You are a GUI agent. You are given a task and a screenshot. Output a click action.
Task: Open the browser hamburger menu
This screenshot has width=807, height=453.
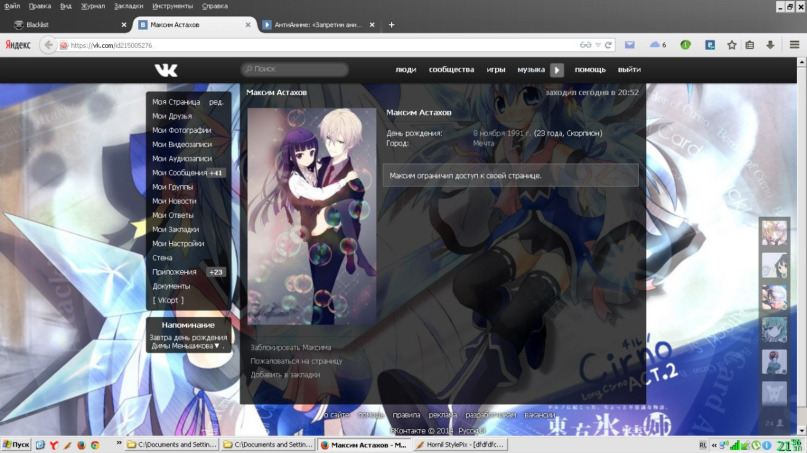coord(794,45)
